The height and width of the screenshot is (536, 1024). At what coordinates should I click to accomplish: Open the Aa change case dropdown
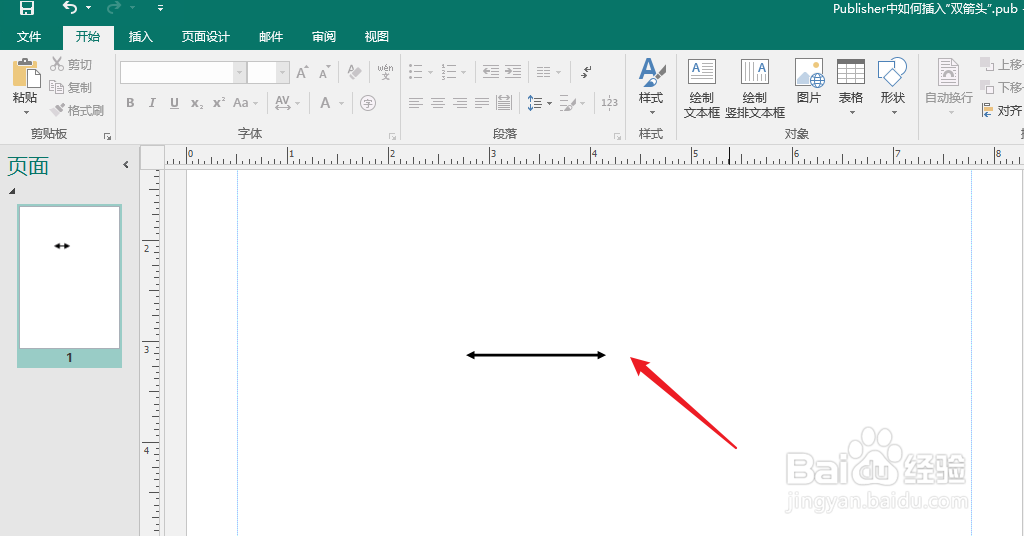point(246,102)
